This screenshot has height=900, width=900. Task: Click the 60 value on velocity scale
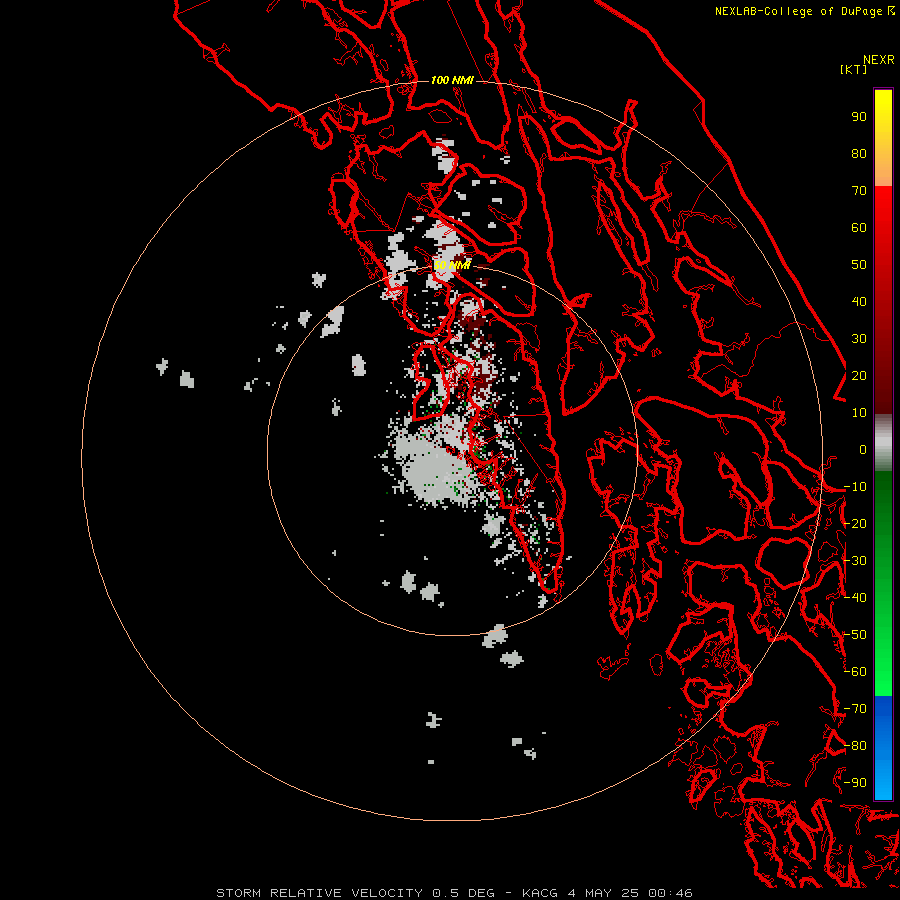point(859,228)
